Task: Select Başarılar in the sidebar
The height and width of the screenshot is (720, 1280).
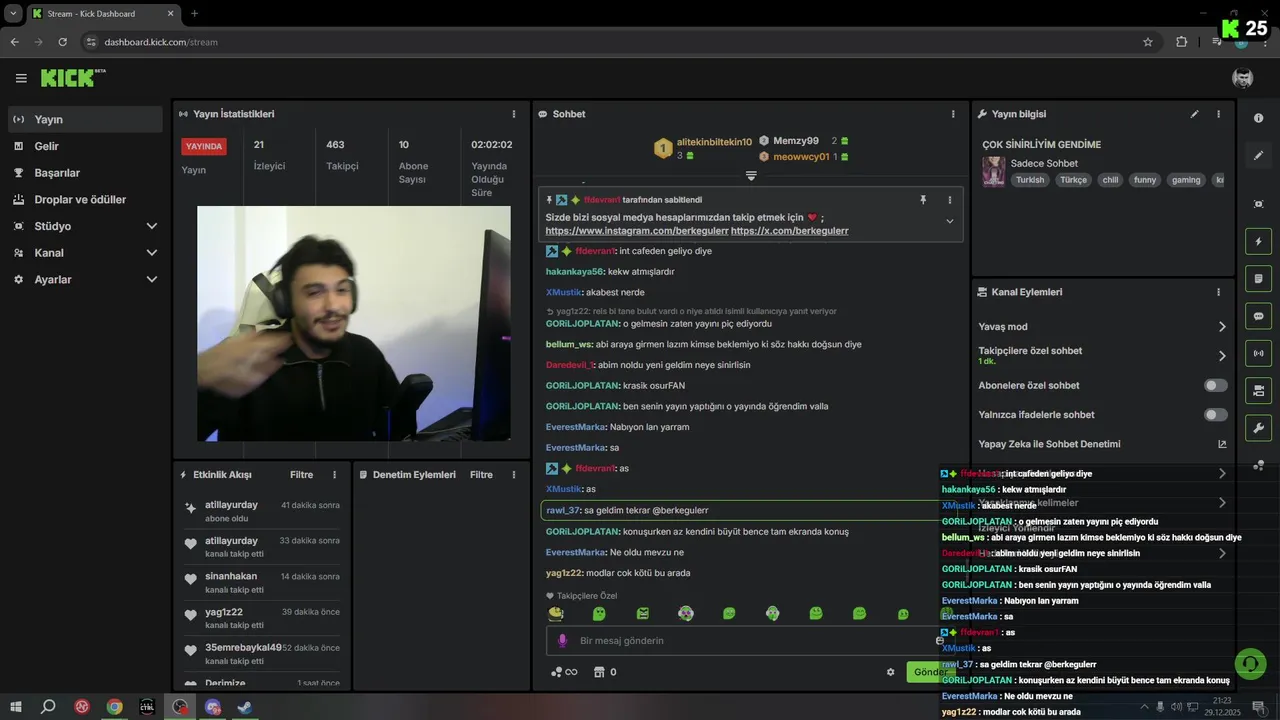Action: (85, 173)
